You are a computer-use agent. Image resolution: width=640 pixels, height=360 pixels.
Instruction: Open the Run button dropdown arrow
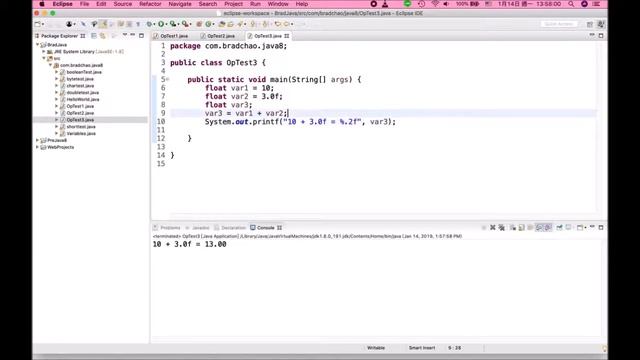click(167, 24)
